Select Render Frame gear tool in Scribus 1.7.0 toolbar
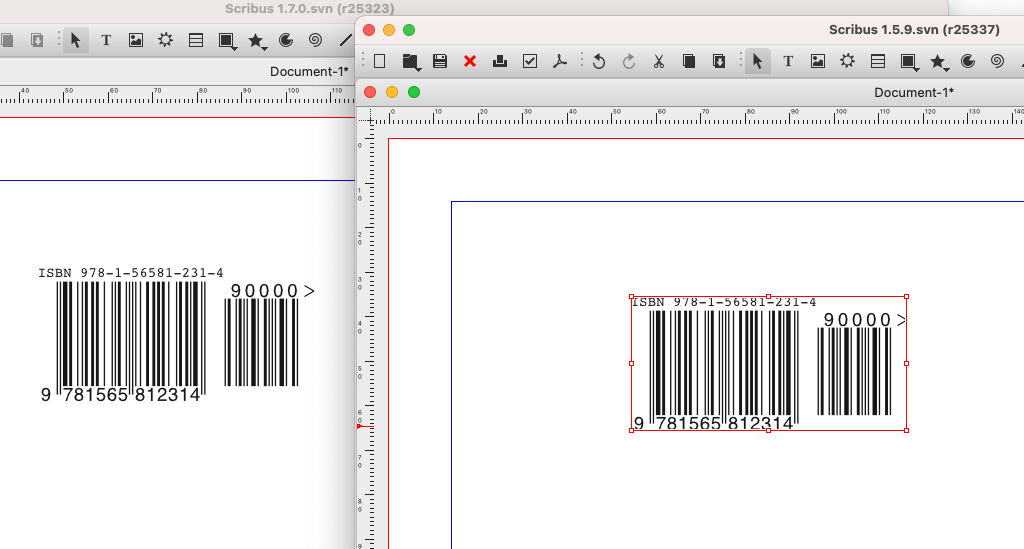 [x=166, y=40]
